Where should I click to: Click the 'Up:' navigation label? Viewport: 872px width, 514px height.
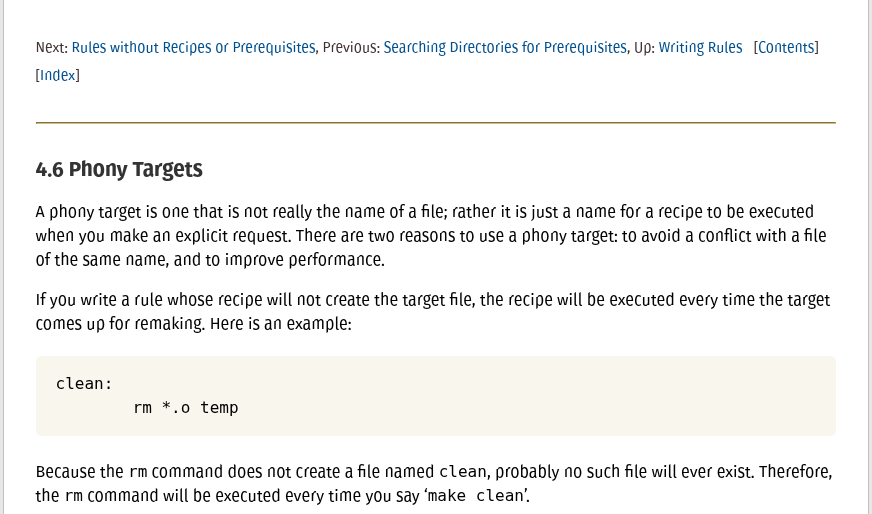[645, 48]
